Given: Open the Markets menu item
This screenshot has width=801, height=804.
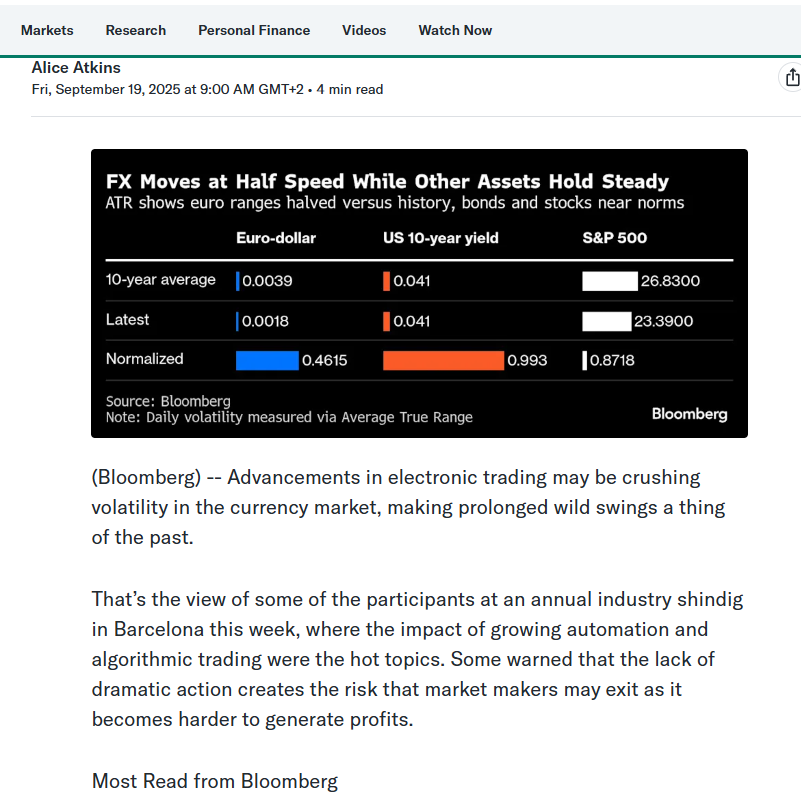Looking at the screenshot, I should 47,30.
